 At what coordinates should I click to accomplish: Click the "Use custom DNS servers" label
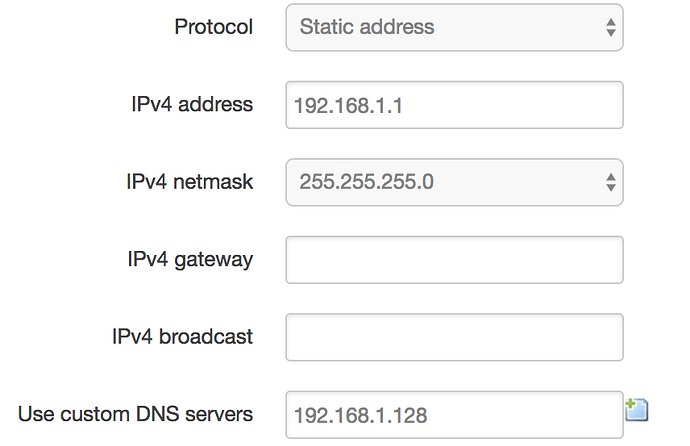(x=136, y=414)
